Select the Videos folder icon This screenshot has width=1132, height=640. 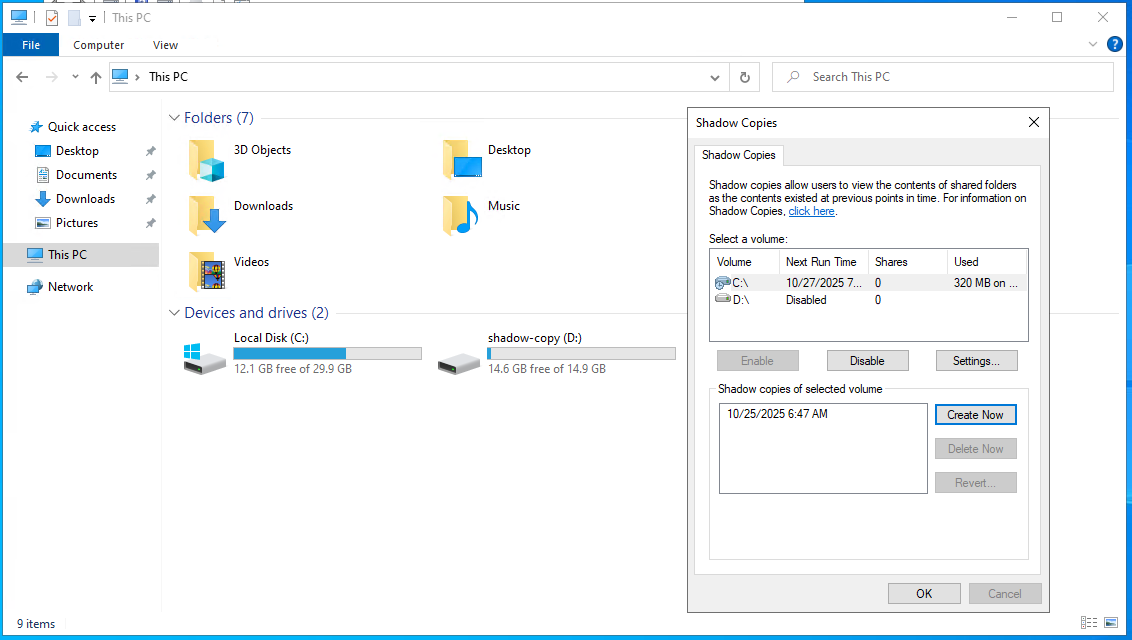[x=206, y=272]
